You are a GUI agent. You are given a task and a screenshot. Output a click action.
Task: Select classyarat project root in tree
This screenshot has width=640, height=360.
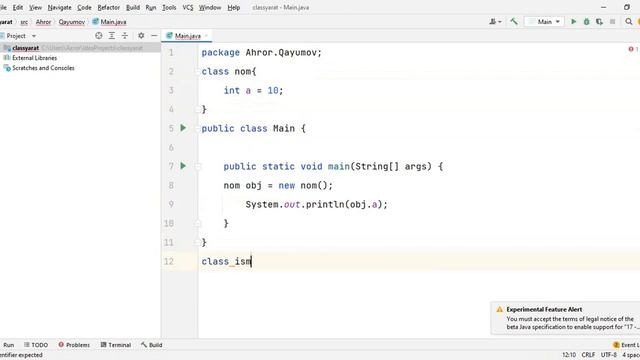point(80,48)
